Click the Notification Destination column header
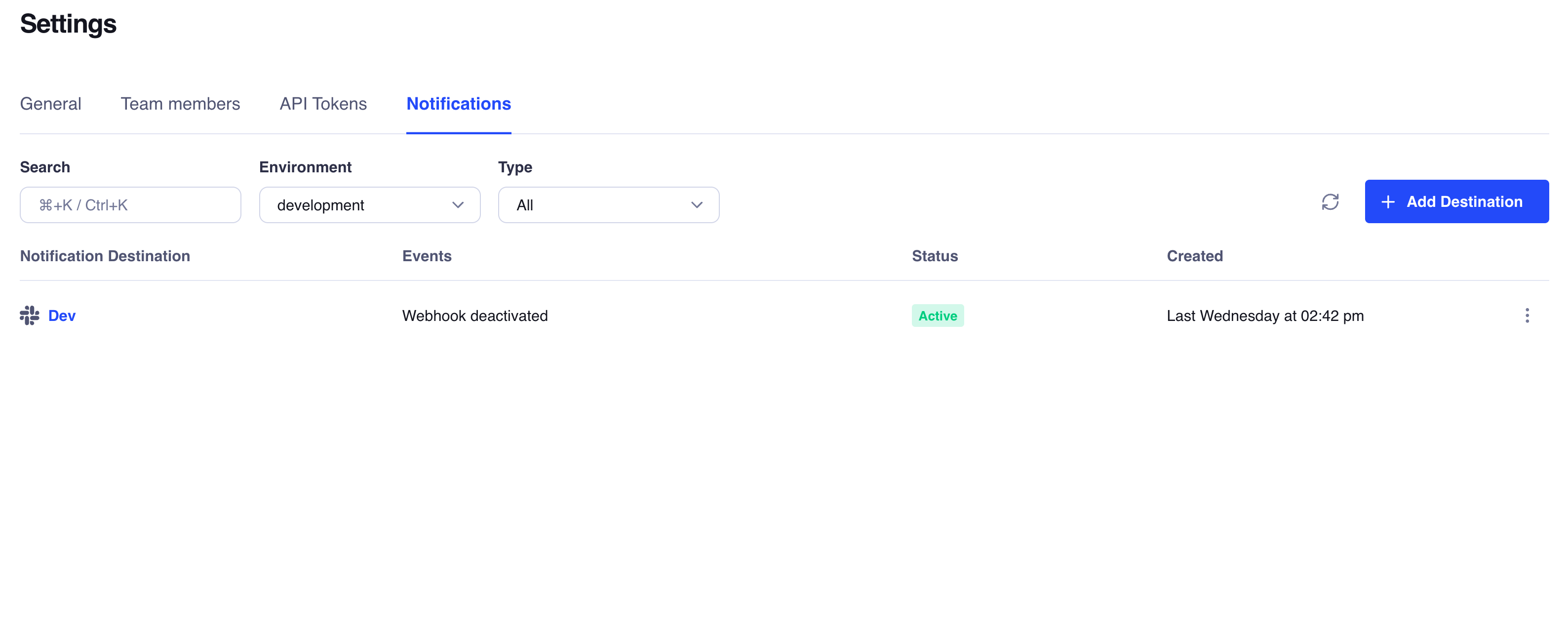 pos(105,256)
